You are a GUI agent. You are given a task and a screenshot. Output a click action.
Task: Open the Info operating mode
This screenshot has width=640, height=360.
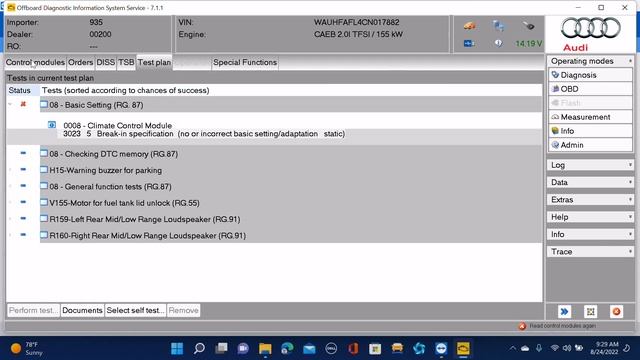coord(590,131)
